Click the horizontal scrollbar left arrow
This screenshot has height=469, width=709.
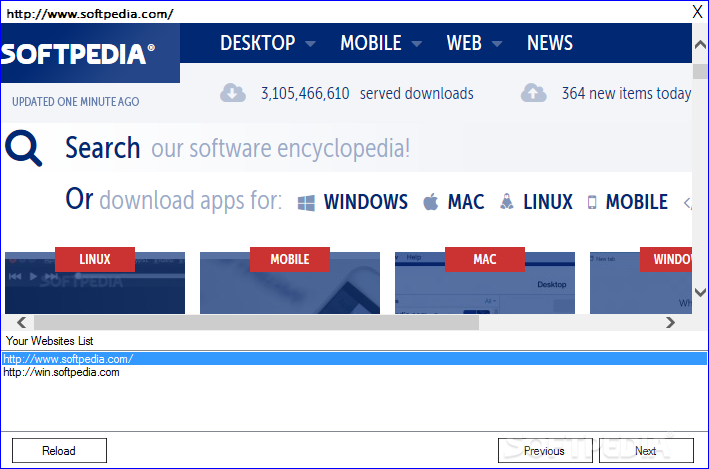[x=21, y=322]
